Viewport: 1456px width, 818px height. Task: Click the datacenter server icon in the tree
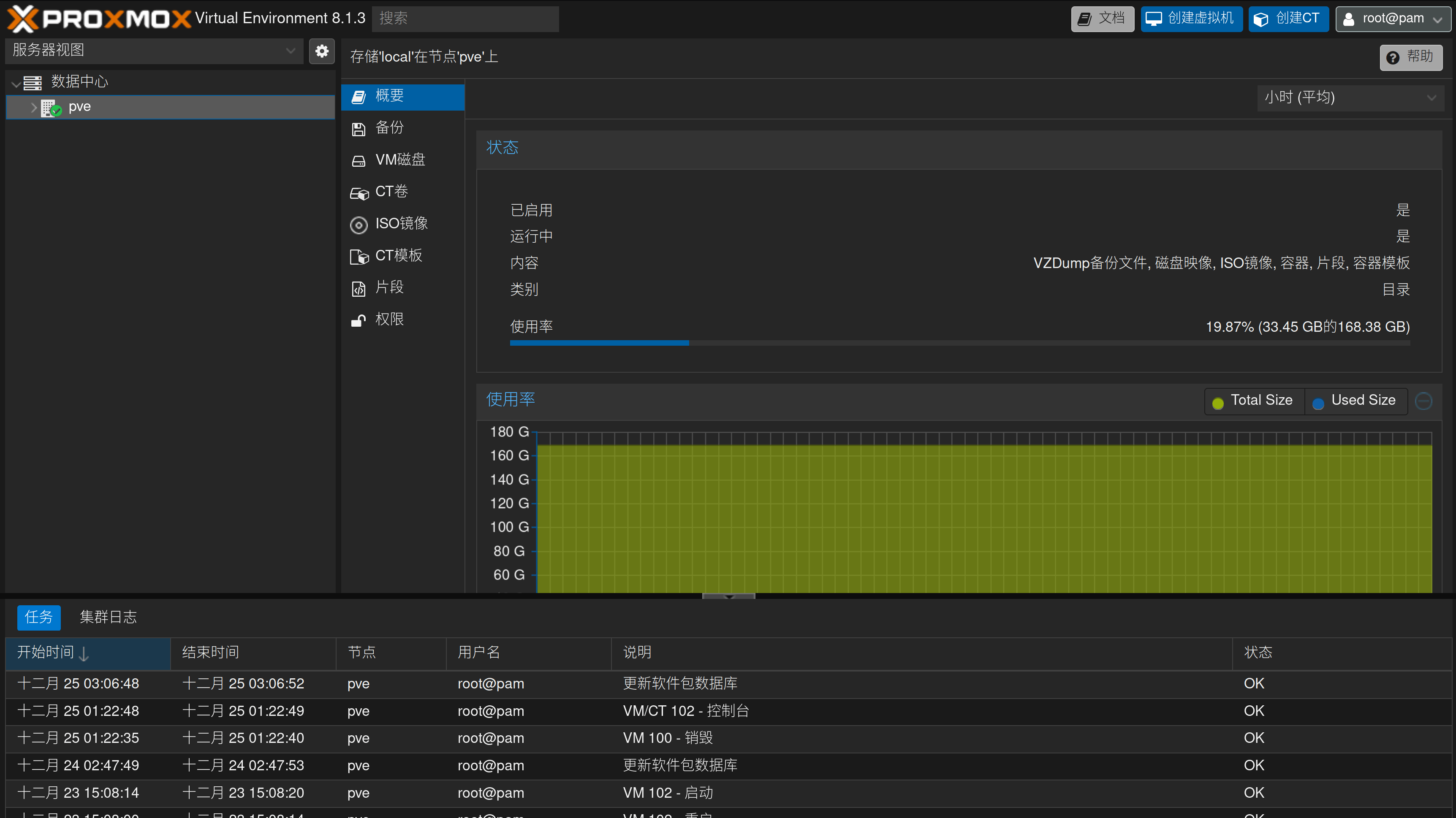pyautogui.click(x=33, y=83)
